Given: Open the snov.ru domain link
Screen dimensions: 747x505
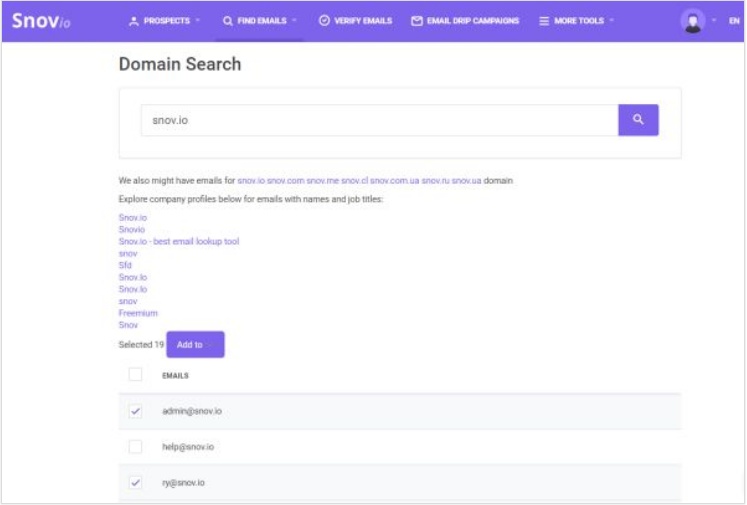Looking at the screenshot, I should (435, 181).
